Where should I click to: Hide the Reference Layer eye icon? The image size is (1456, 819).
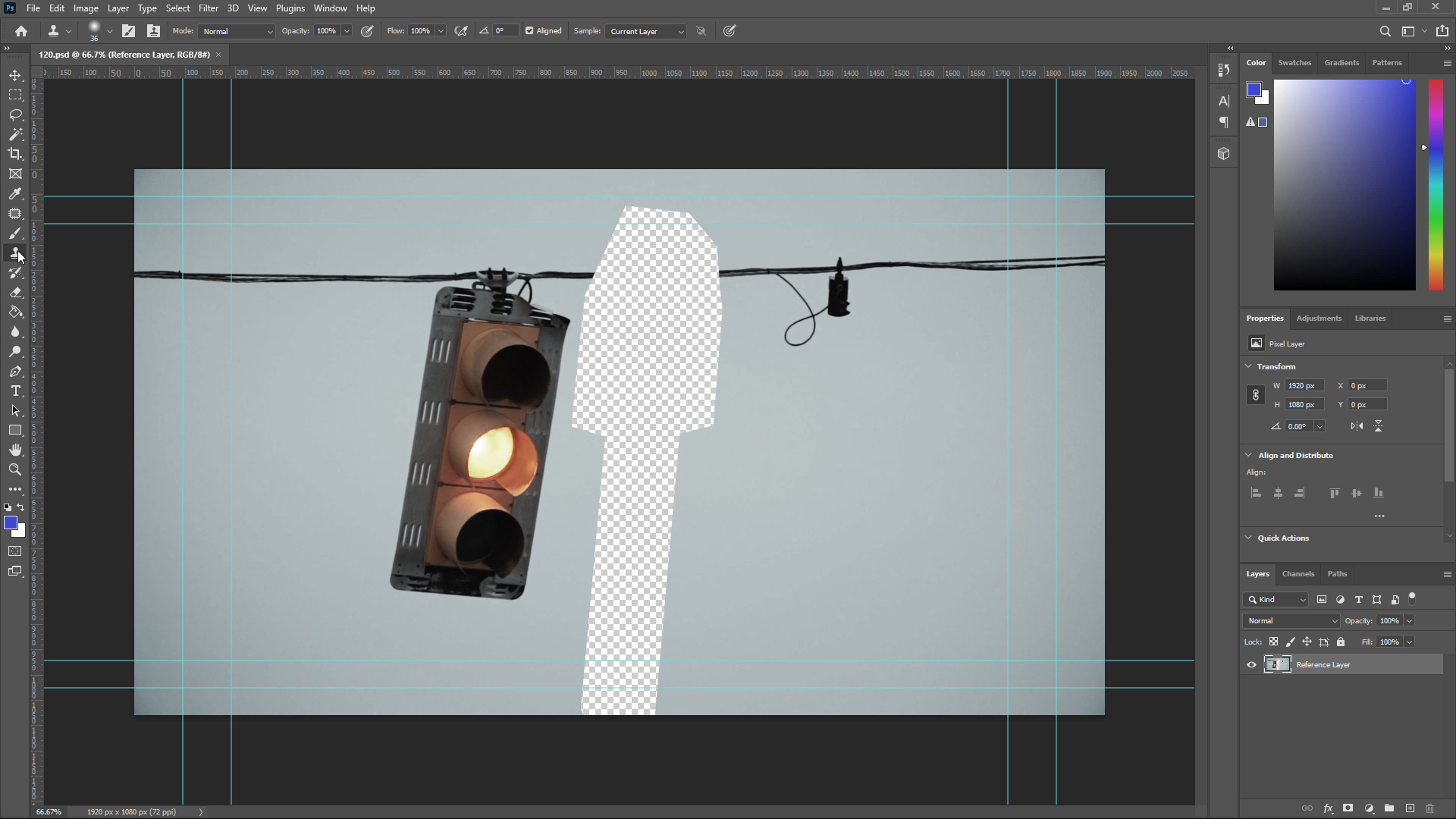pos(1251,665)
